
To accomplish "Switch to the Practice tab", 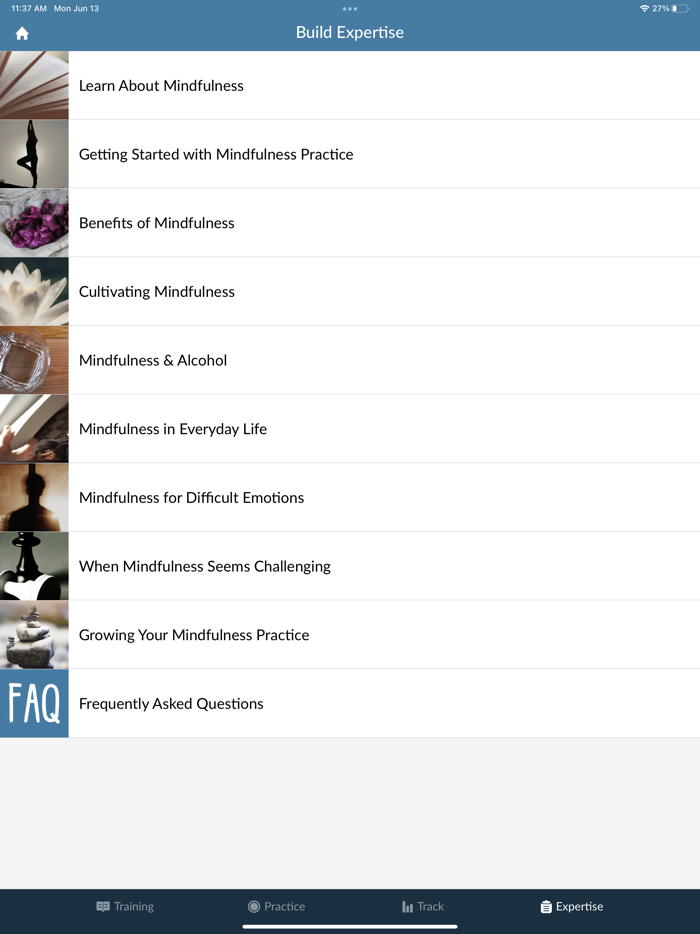I will click(276, 907).
